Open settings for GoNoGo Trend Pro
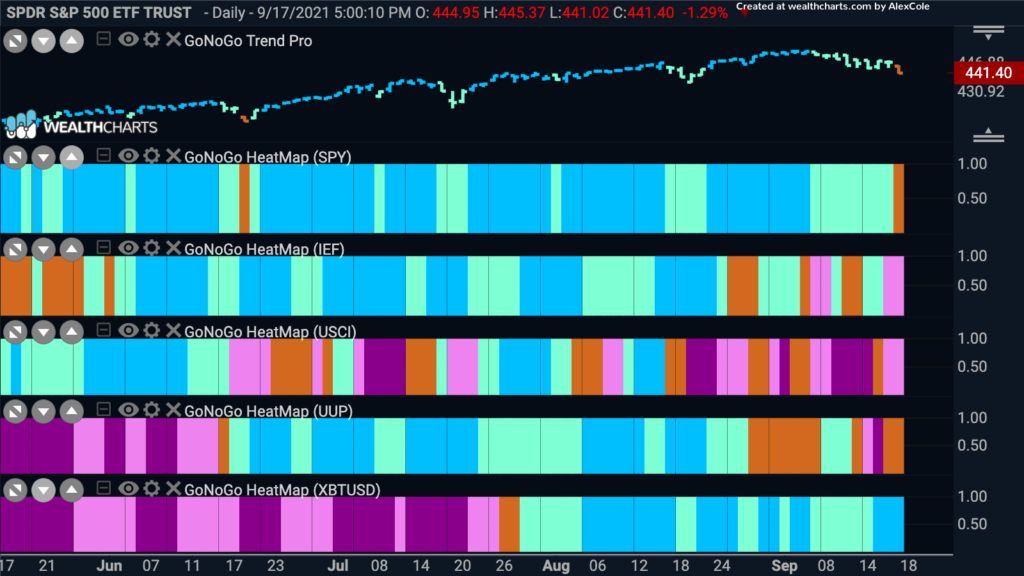1024x576 pixels. [152, 40]
